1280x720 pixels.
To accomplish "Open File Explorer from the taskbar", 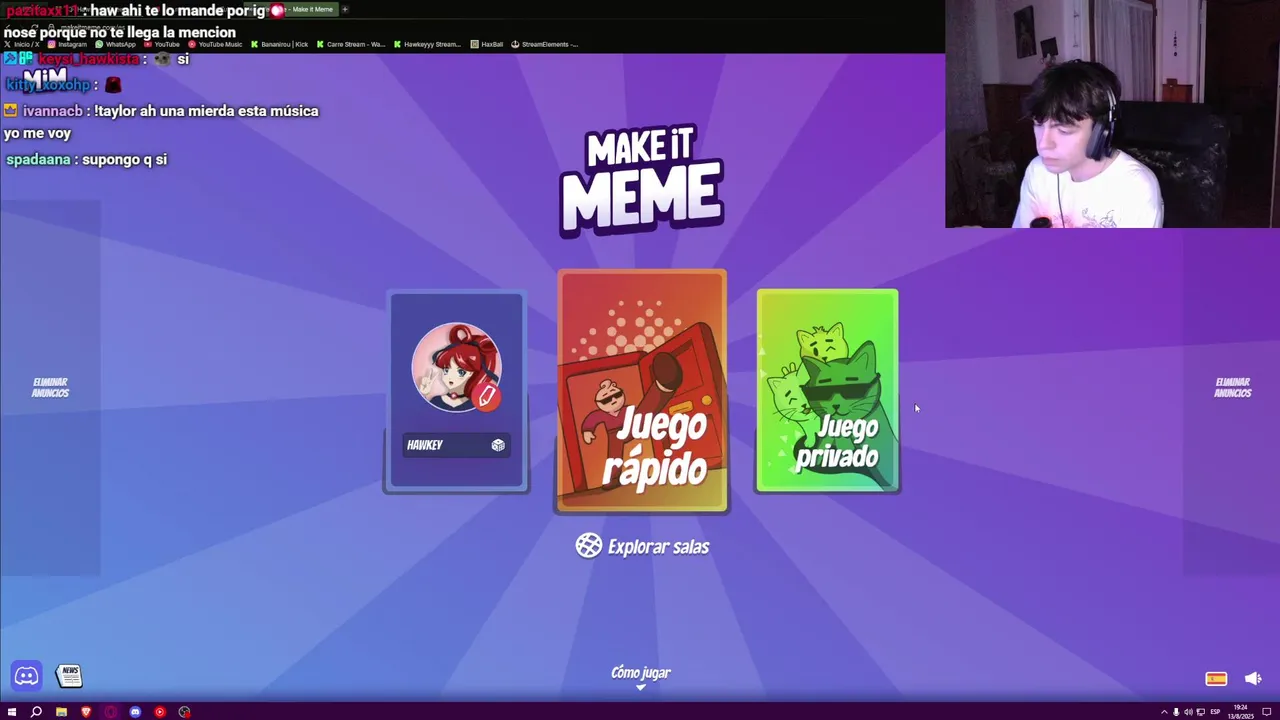I will pyautogui.click(x=61, y=712).
